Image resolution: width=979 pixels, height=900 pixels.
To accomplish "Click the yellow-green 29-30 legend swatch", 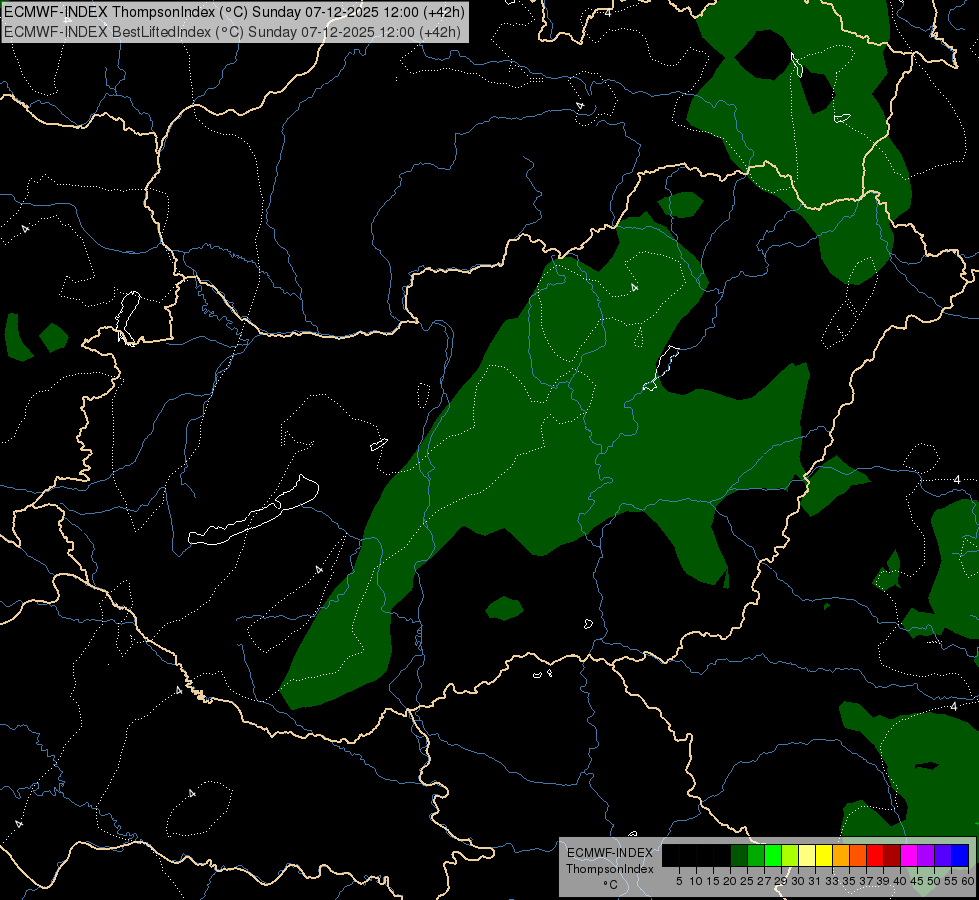I will pyautogui.click(x=790, y=855).
